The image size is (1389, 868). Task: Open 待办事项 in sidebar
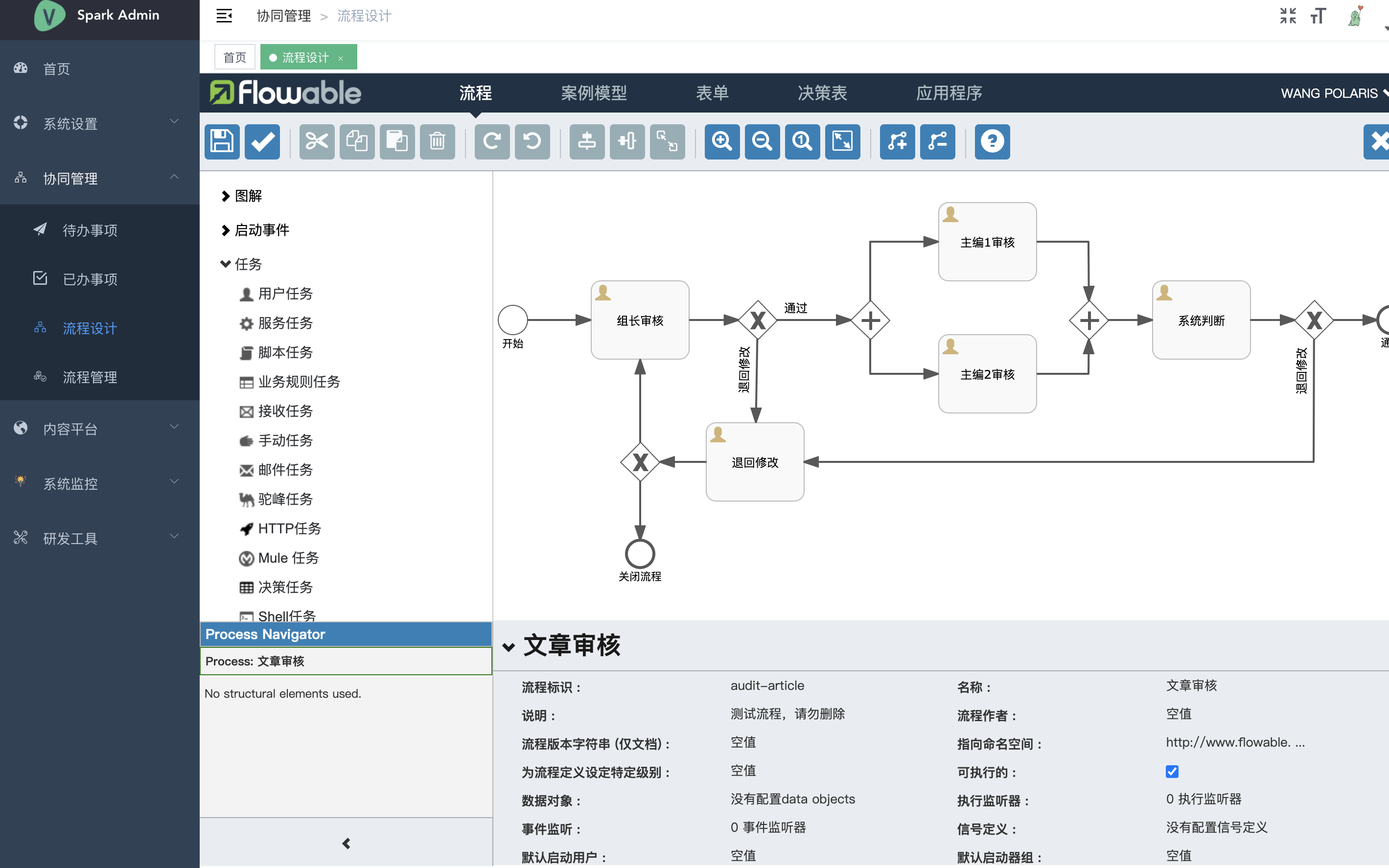(x=90, y=230)
